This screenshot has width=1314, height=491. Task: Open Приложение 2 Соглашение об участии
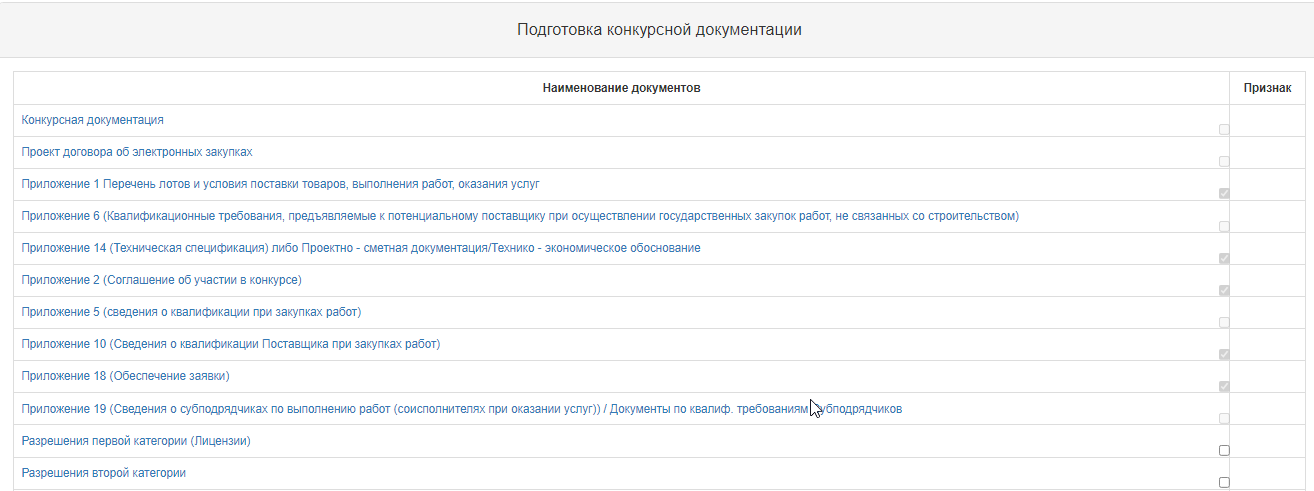tap(162, 280)
